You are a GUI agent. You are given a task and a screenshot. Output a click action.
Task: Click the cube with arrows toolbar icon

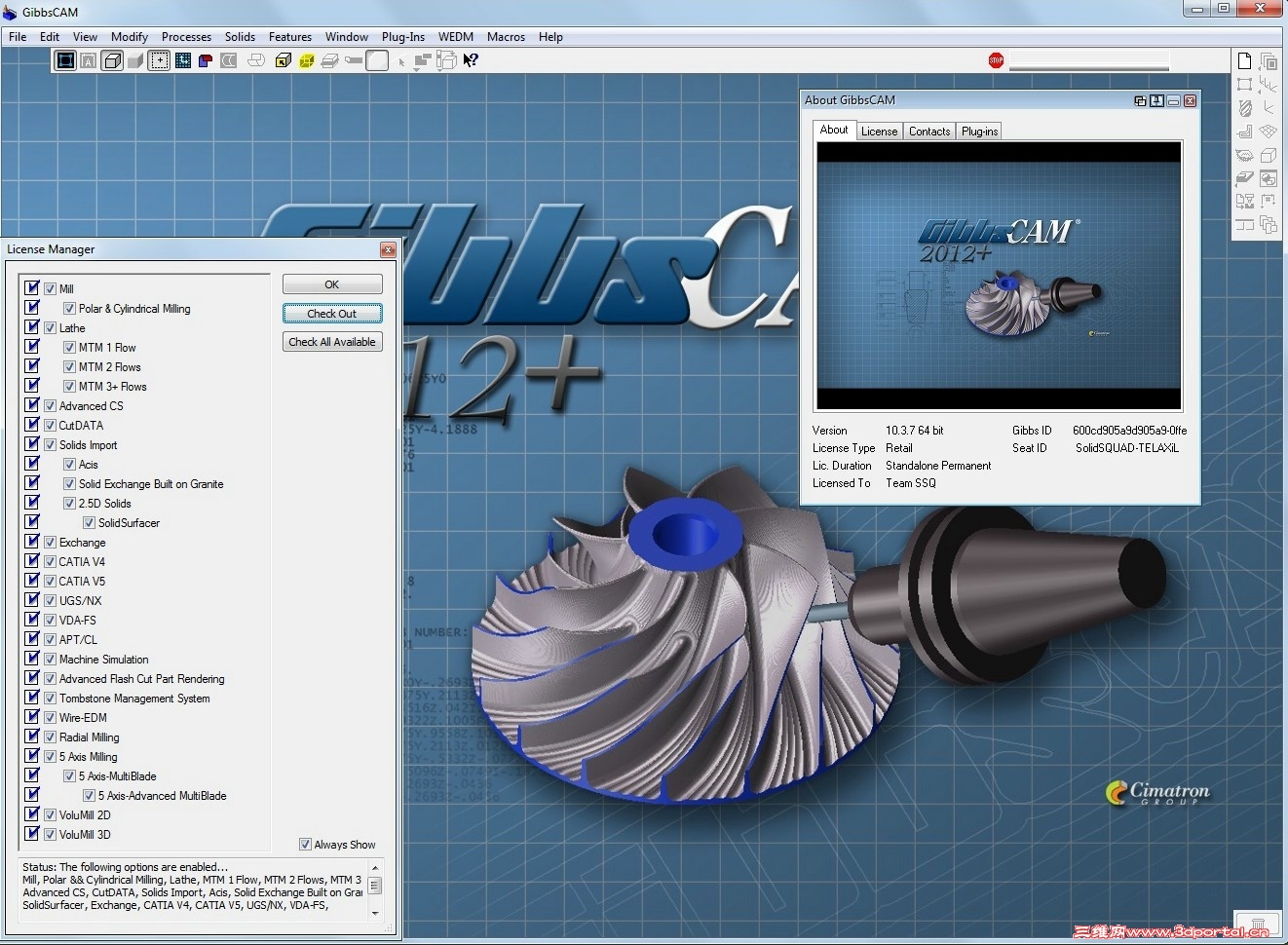[x=446, y=60]
